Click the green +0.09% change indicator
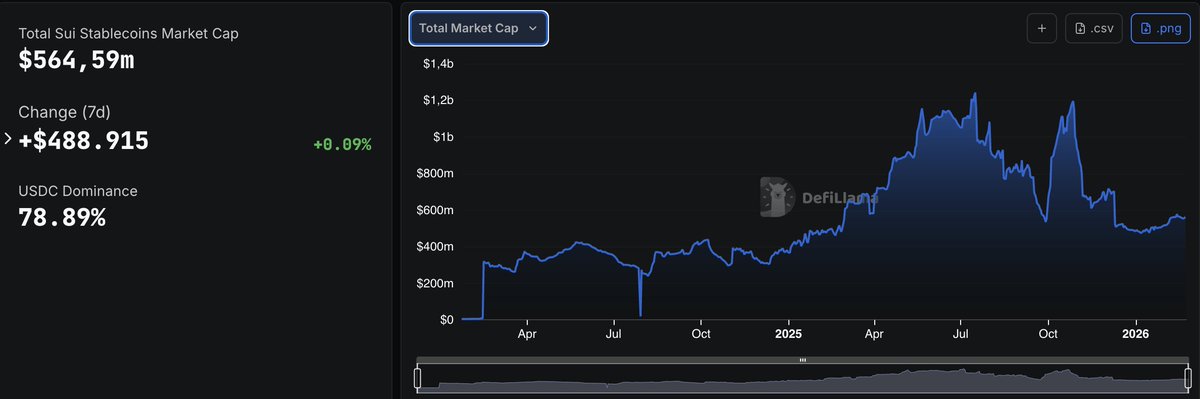The image size is (1200, 399). 342,145
